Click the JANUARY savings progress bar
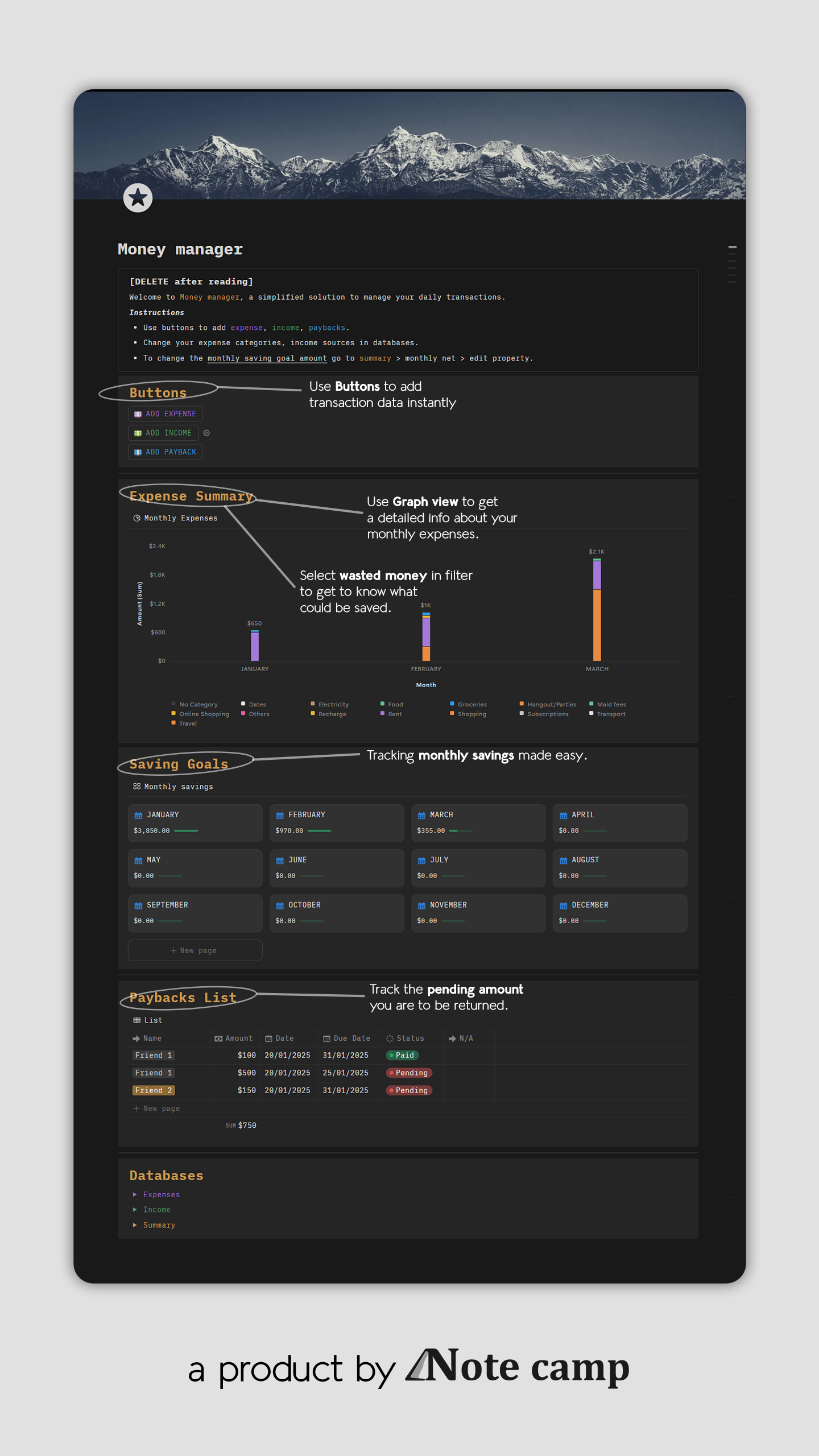819x1456 pixels. [185, 831]
